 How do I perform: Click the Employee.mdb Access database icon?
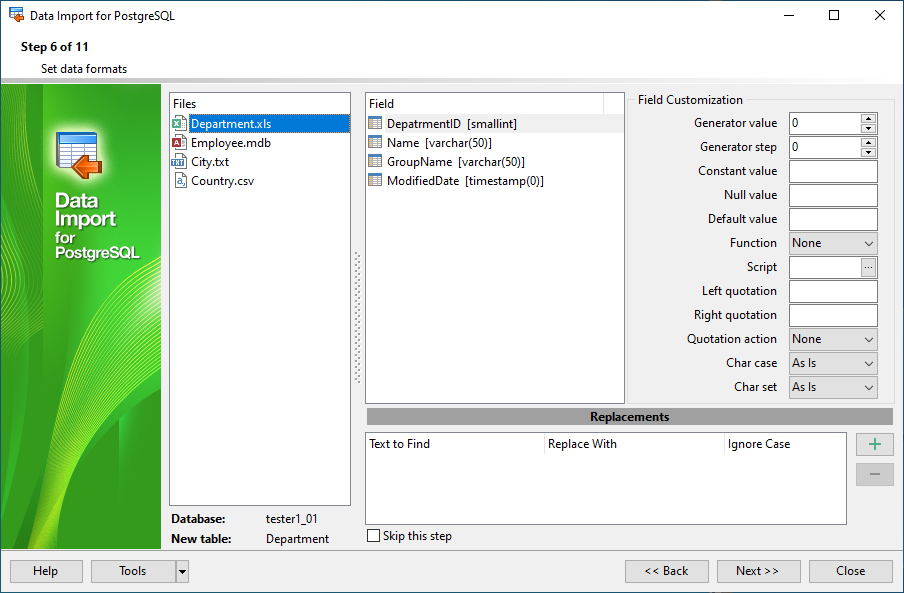click(x=179, y=142)
